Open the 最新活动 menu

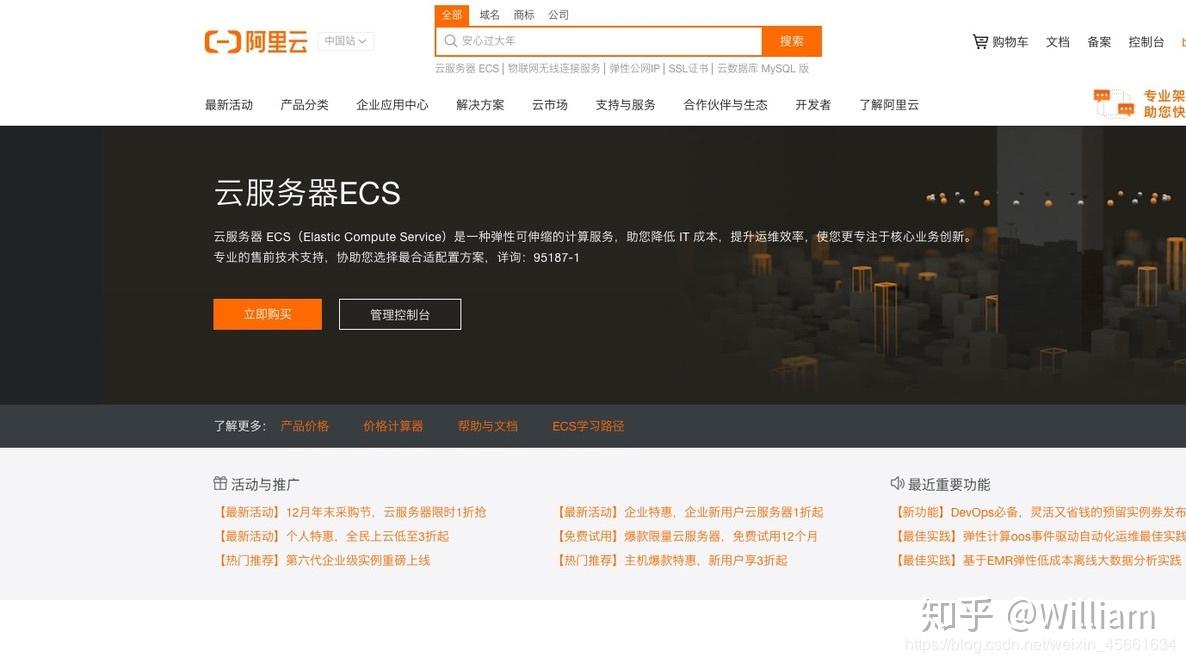pyautogui.click(x=228, y=105)
